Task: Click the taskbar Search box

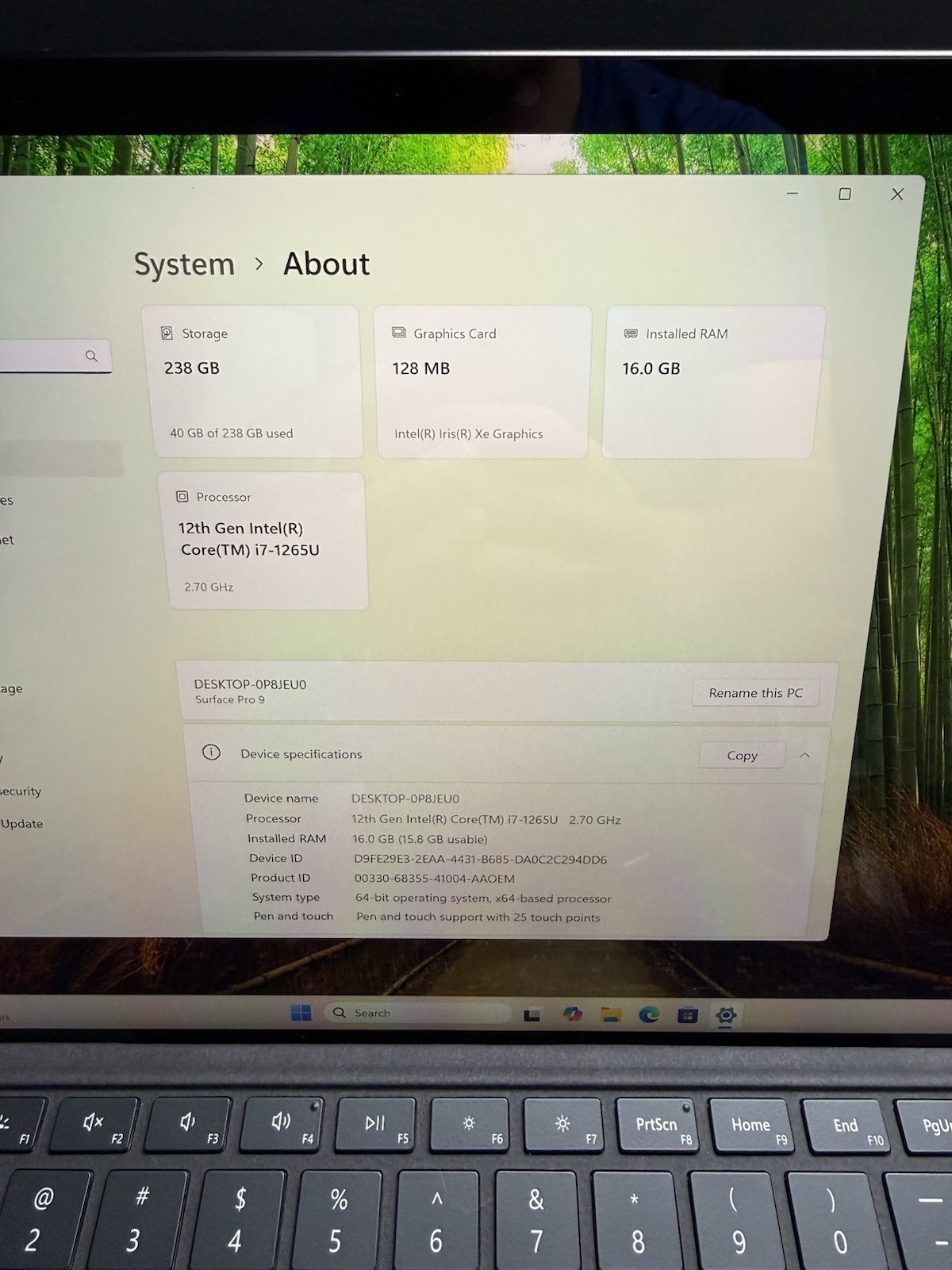Action: [x=418, y=1013]
